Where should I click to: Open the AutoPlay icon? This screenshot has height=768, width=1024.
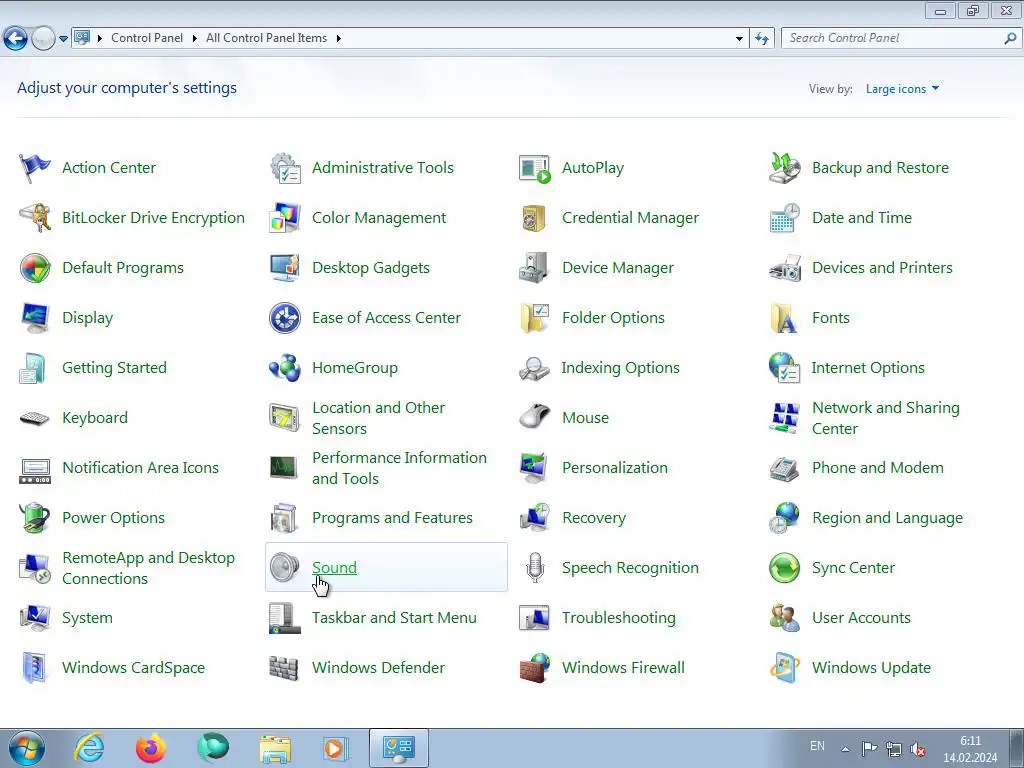point(535,168)
